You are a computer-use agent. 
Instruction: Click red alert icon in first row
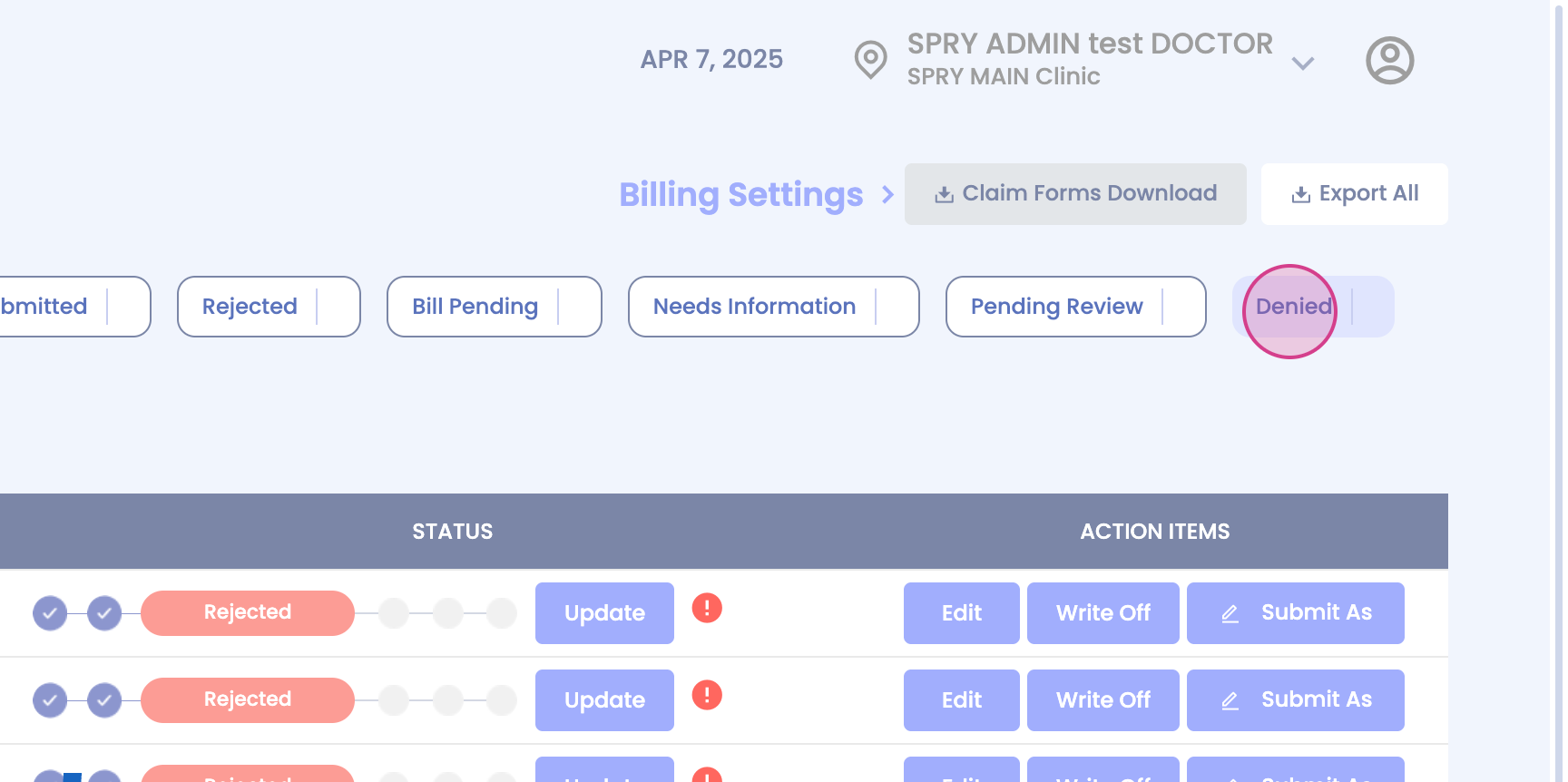click(707, 608)
